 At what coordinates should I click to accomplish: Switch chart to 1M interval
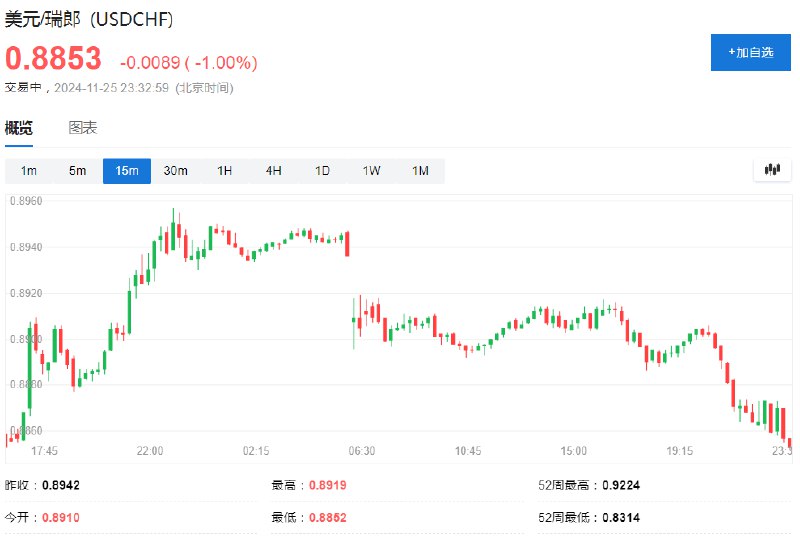(x=420, y=171)
